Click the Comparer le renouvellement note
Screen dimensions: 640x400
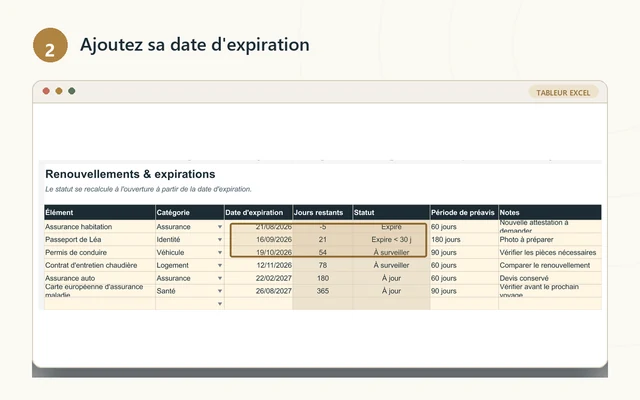[x=550, y=265]
